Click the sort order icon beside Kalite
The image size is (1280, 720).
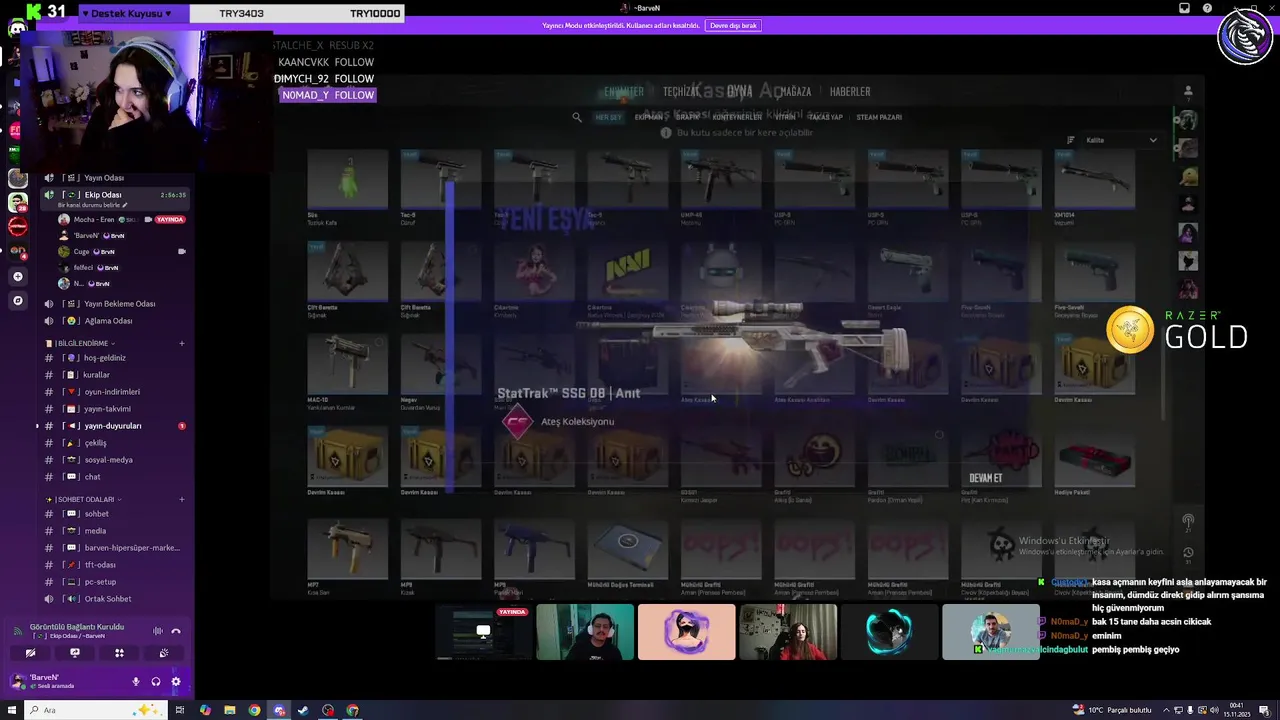[1070, 140]
